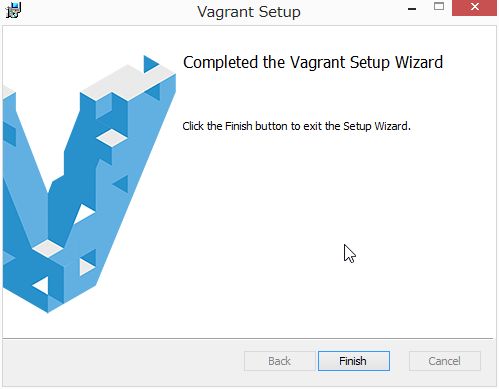Image resolution: width=499 pixels, height=389 pixels.
Task: Click the Finish button instruction sentence
Action: pos(296,126)
